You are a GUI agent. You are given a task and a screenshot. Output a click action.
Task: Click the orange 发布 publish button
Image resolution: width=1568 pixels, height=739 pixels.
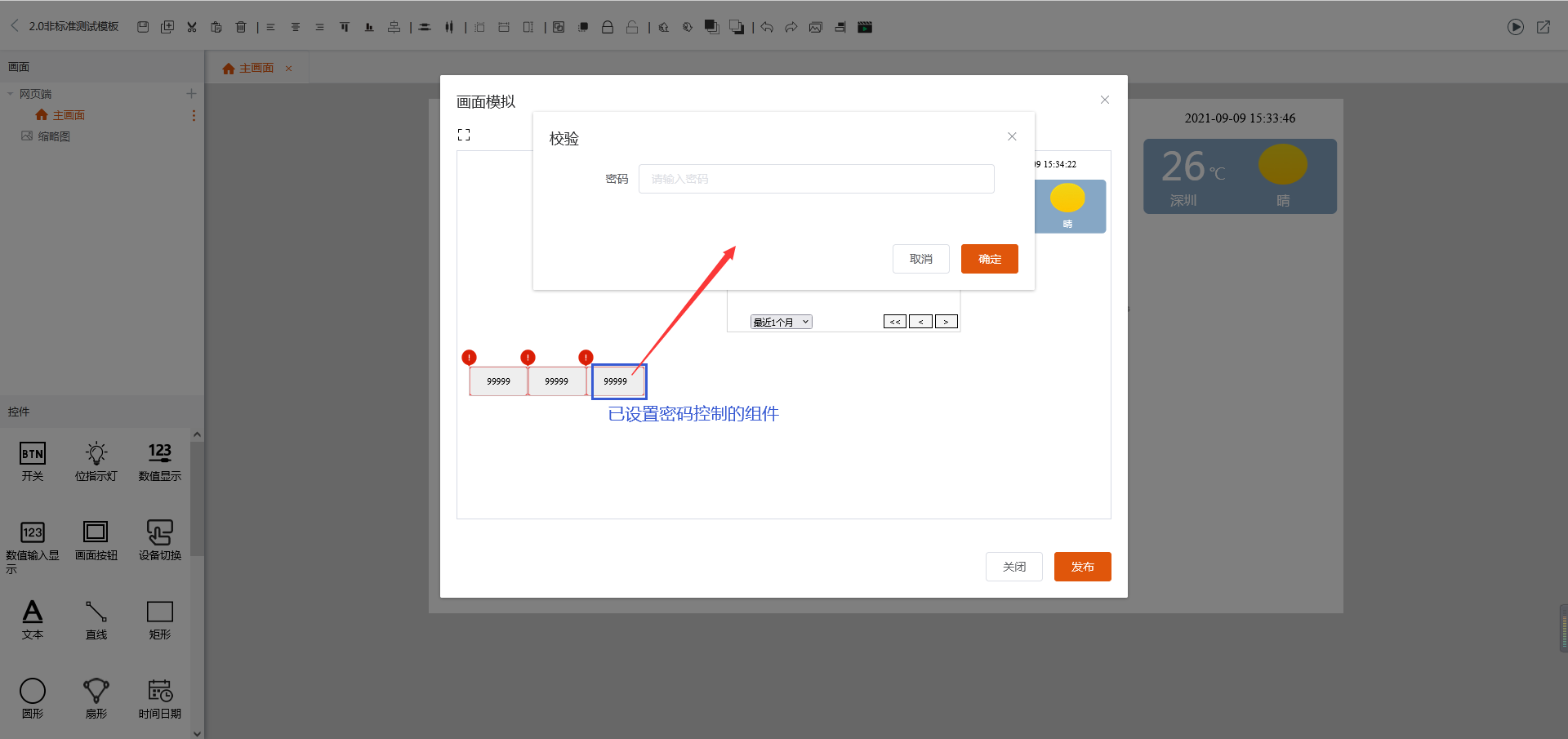click(x=1083, y=567)
